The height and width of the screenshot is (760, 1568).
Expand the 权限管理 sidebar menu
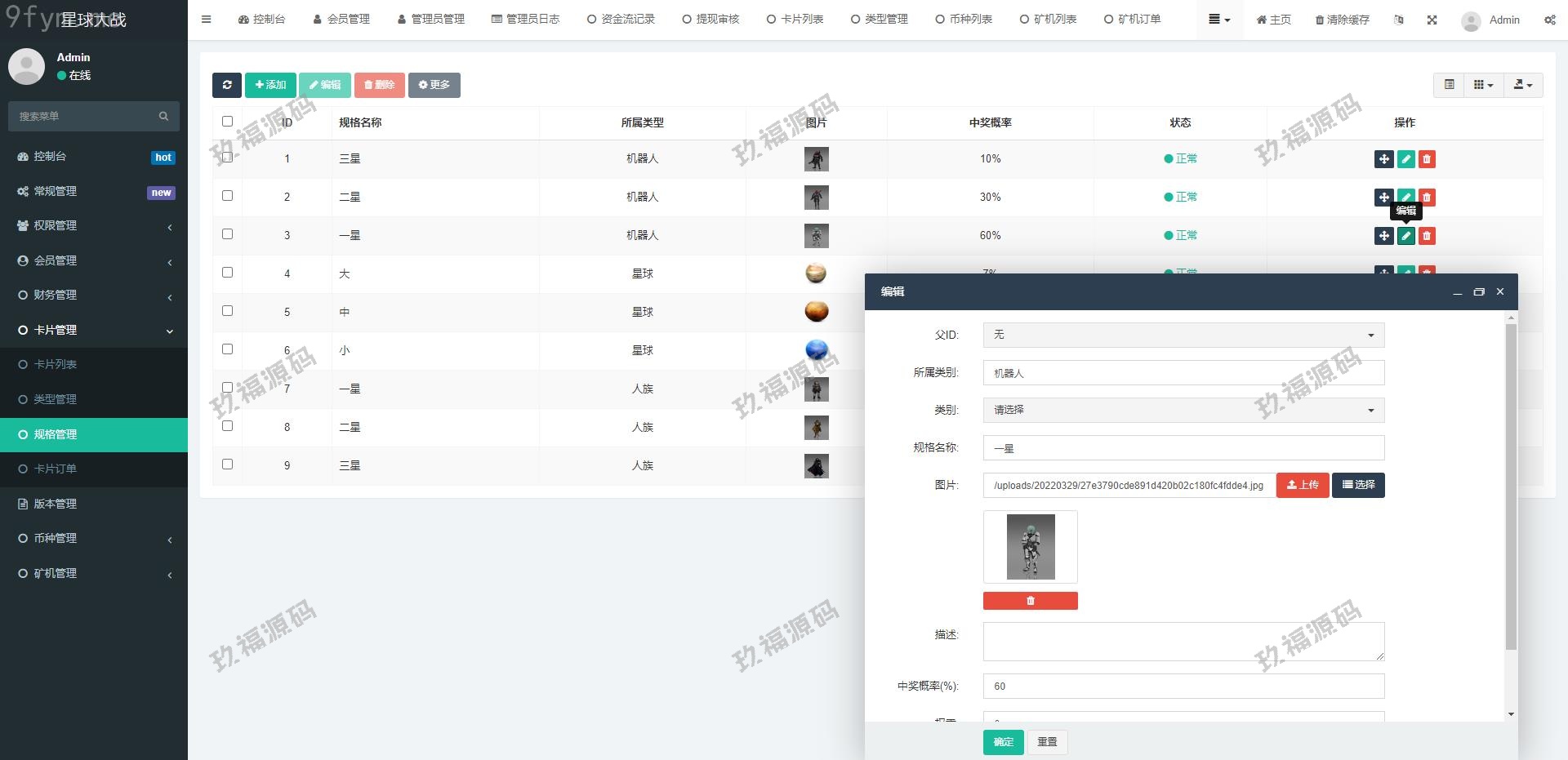(x=94, y=226)
